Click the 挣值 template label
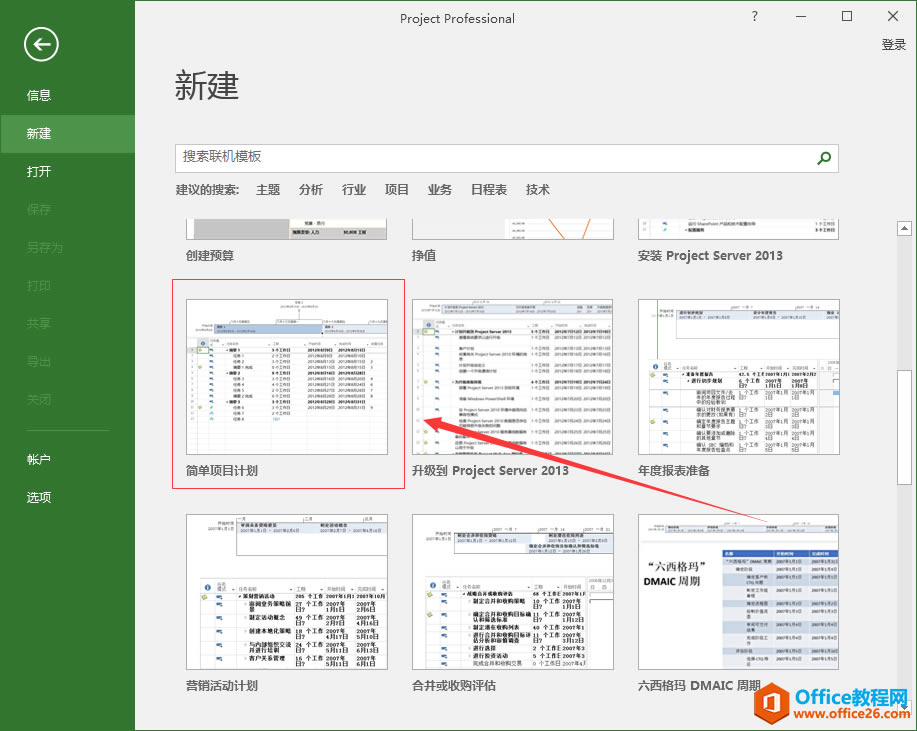The width and height of the screenshot is (917, 731). pos(423,256)
